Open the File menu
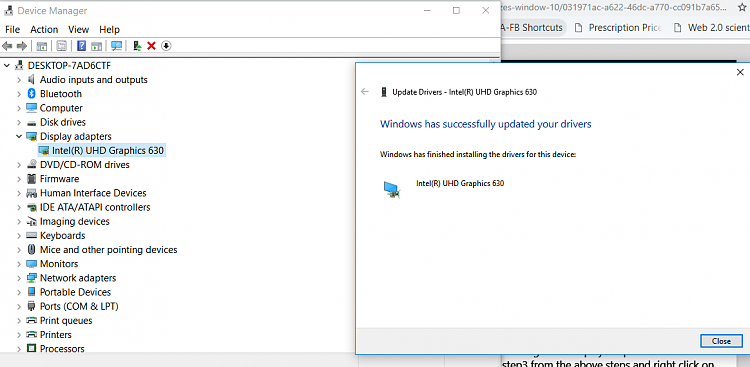The width and height of the screenshot is (750, 367). 12,30
